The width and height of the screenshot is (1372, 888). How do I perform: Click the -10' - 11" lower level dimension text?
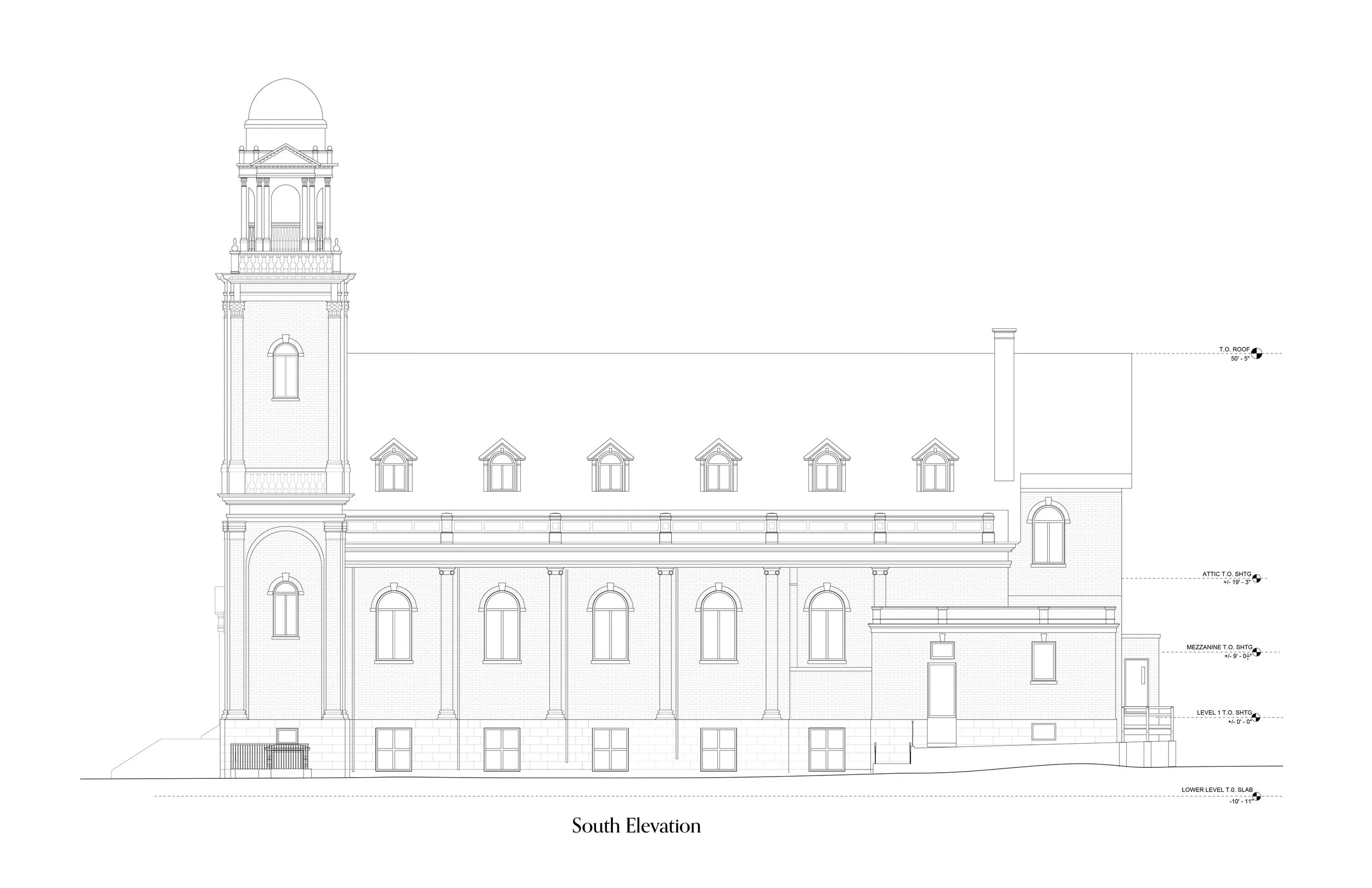(1241, 802)
